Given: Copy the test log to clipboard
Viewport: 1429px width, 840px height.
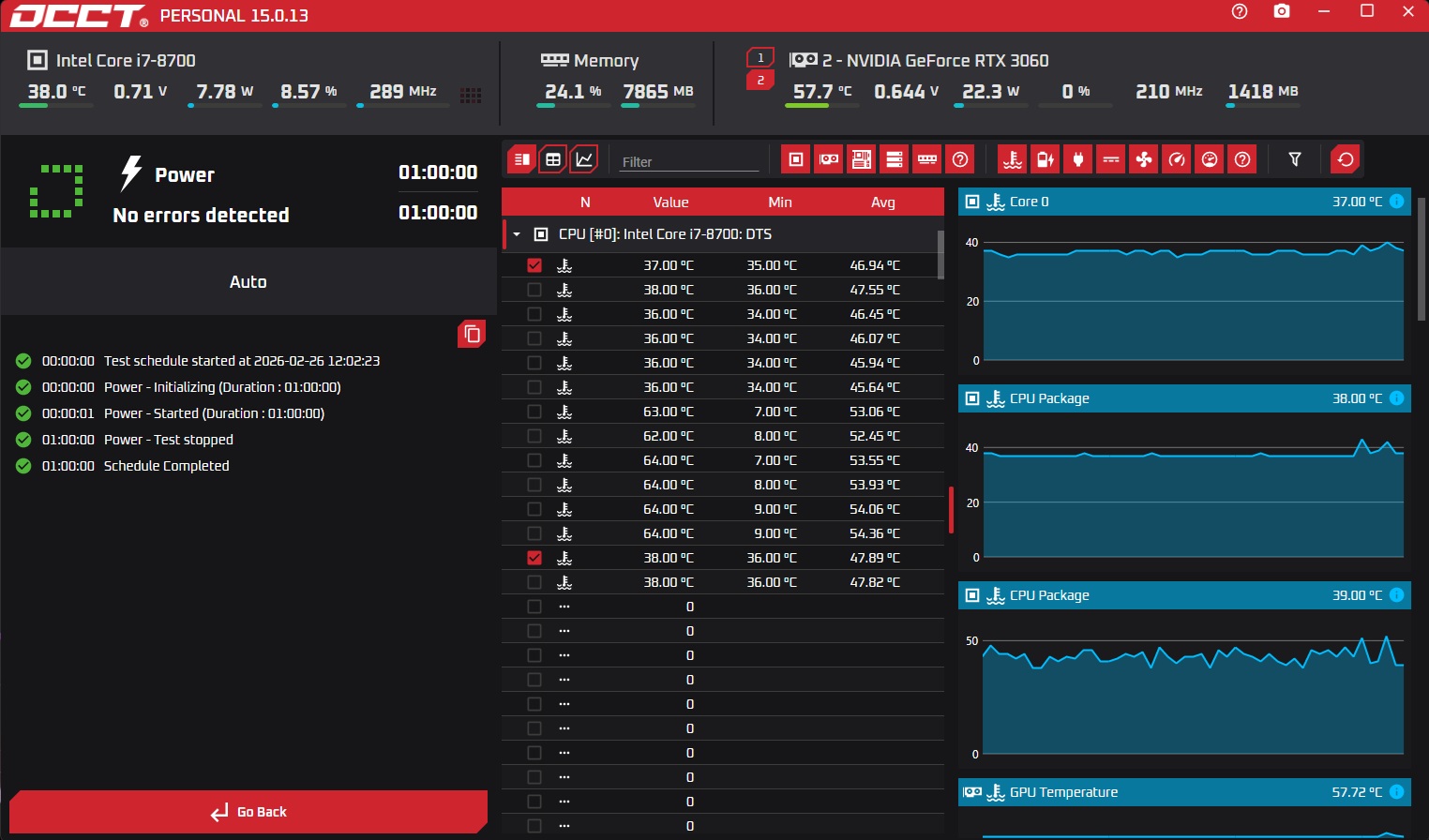Looking at the screenshot, I should [472, 334].
